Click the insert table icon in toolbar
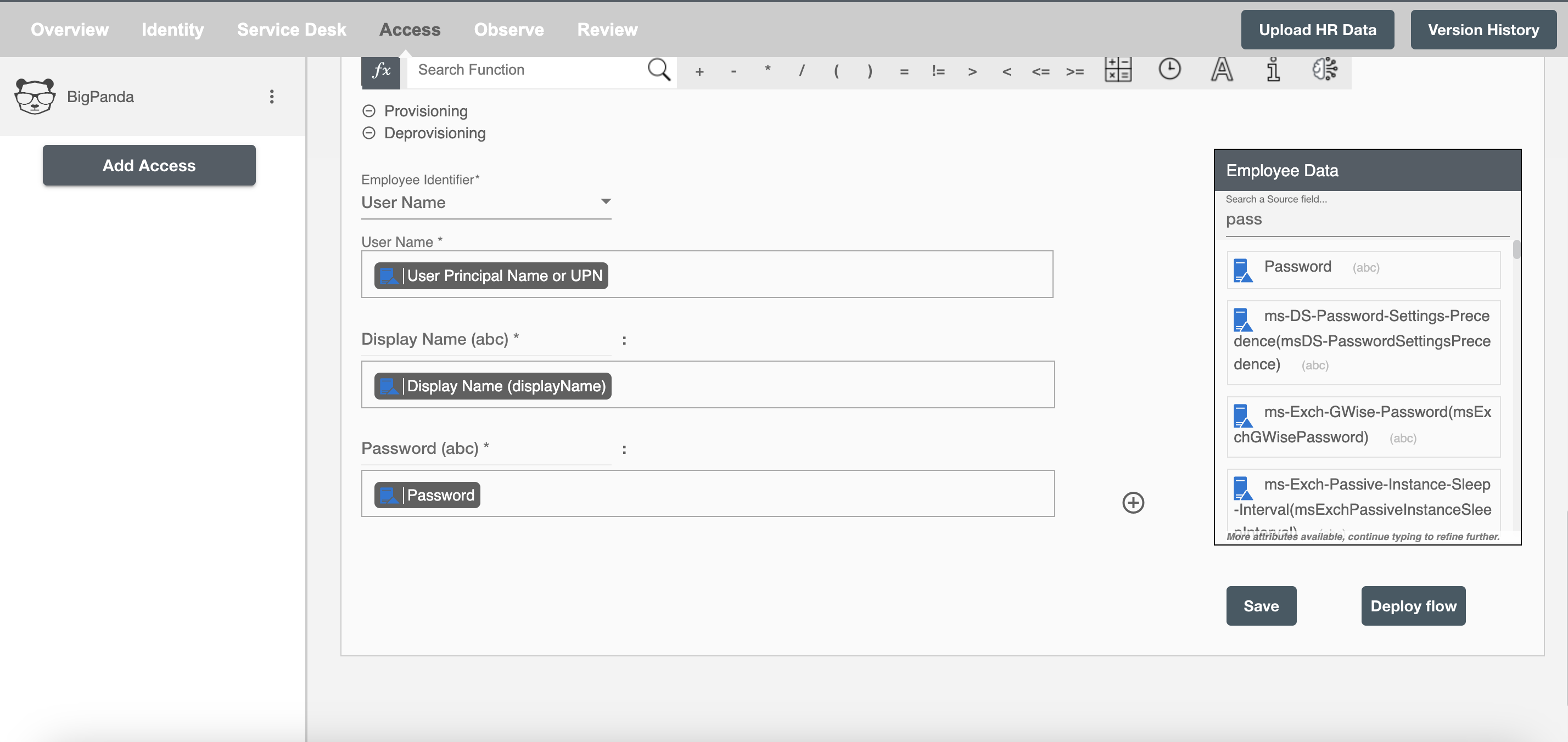The image size is (1568, 742). [x=1118, y=69]
